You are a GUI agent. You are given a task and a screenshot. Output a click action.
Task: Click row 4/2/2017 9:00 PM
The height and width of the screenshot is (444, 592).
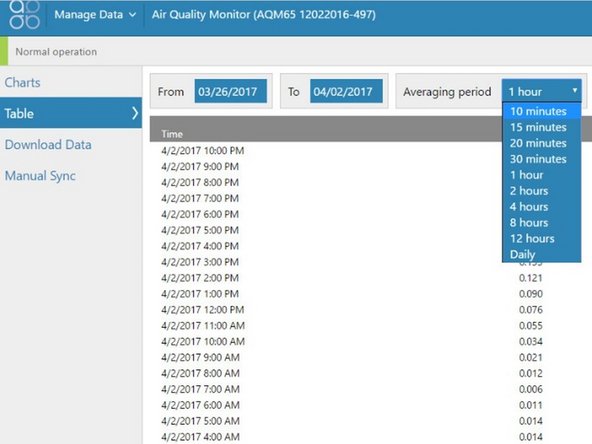(200, 166)
